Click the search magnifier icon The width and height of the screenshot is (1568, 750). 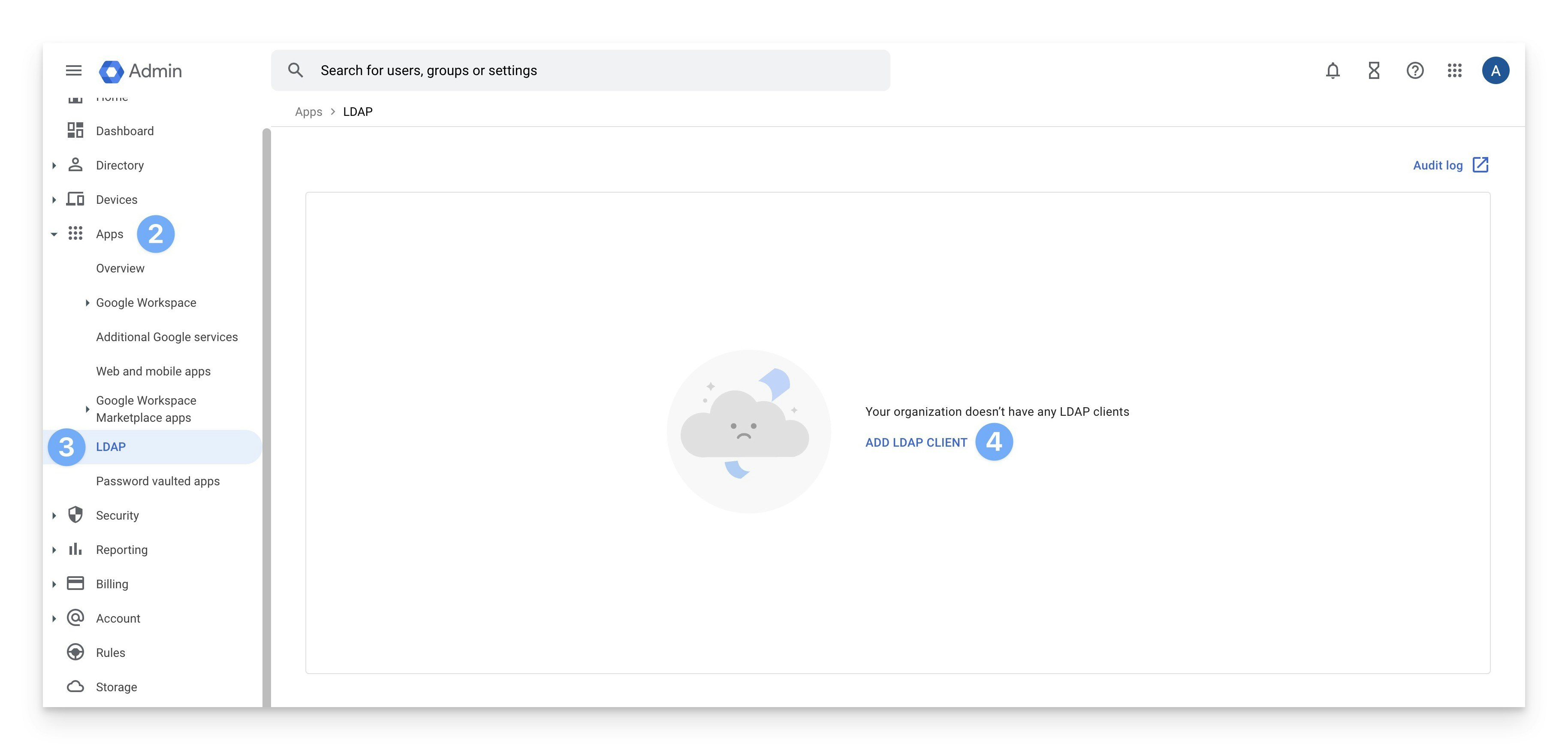tap(295, 71)
